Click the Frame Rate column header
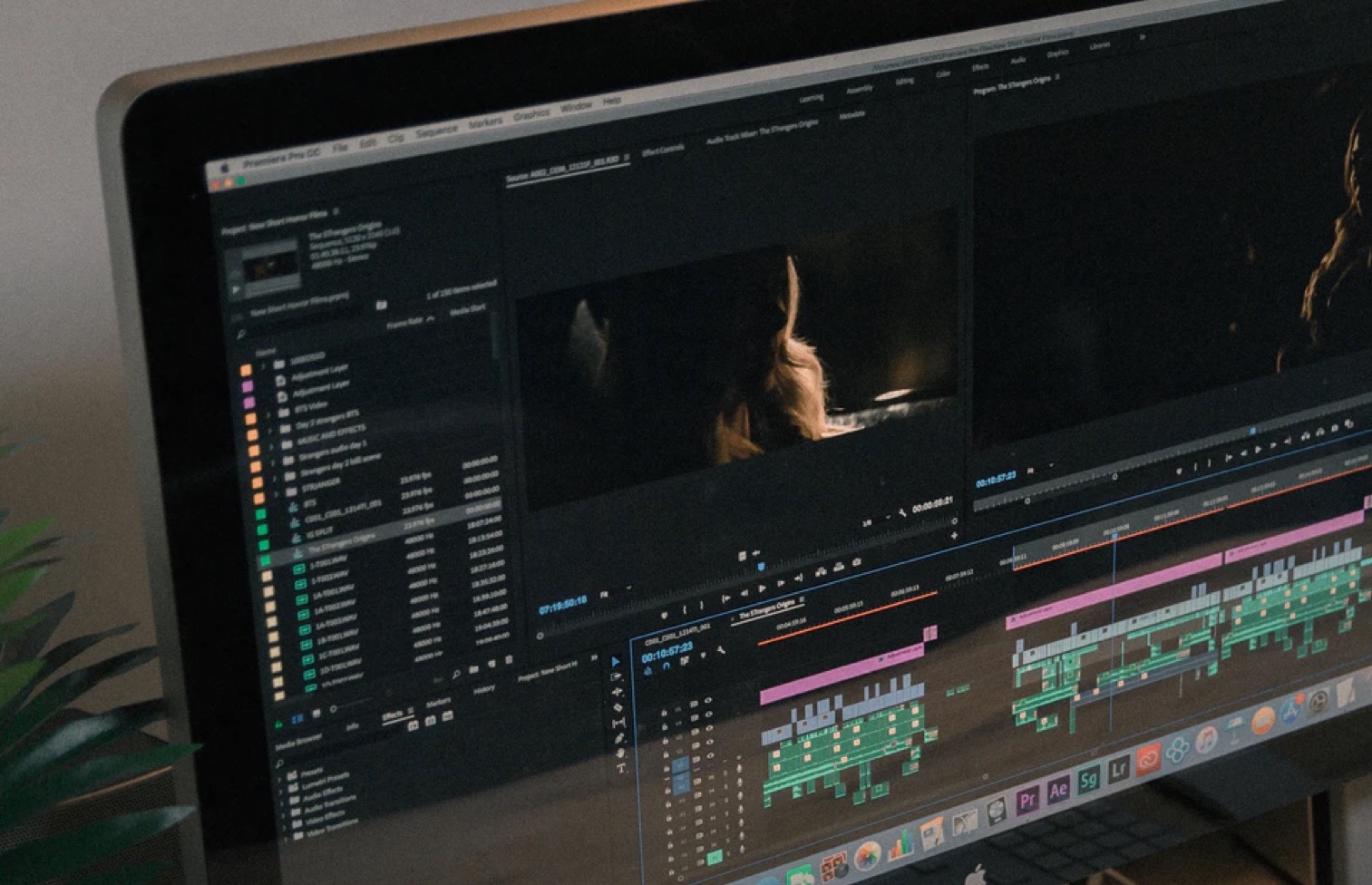Image resolution: width=1372 pixels, height=885 pixels. coord(405,323)
